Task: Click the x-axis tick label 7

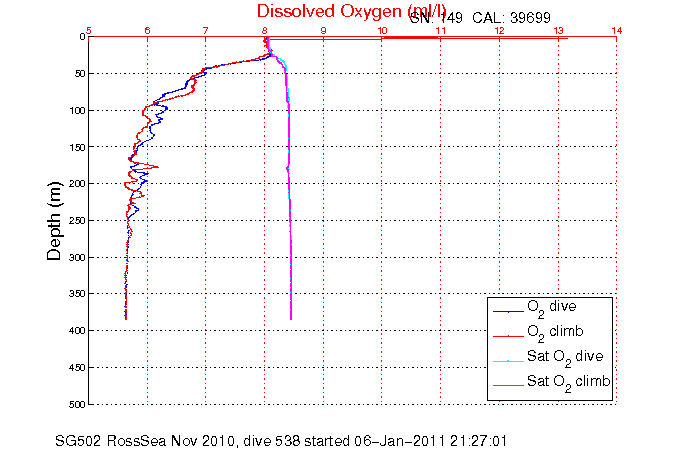Action: tap(205, 30)
